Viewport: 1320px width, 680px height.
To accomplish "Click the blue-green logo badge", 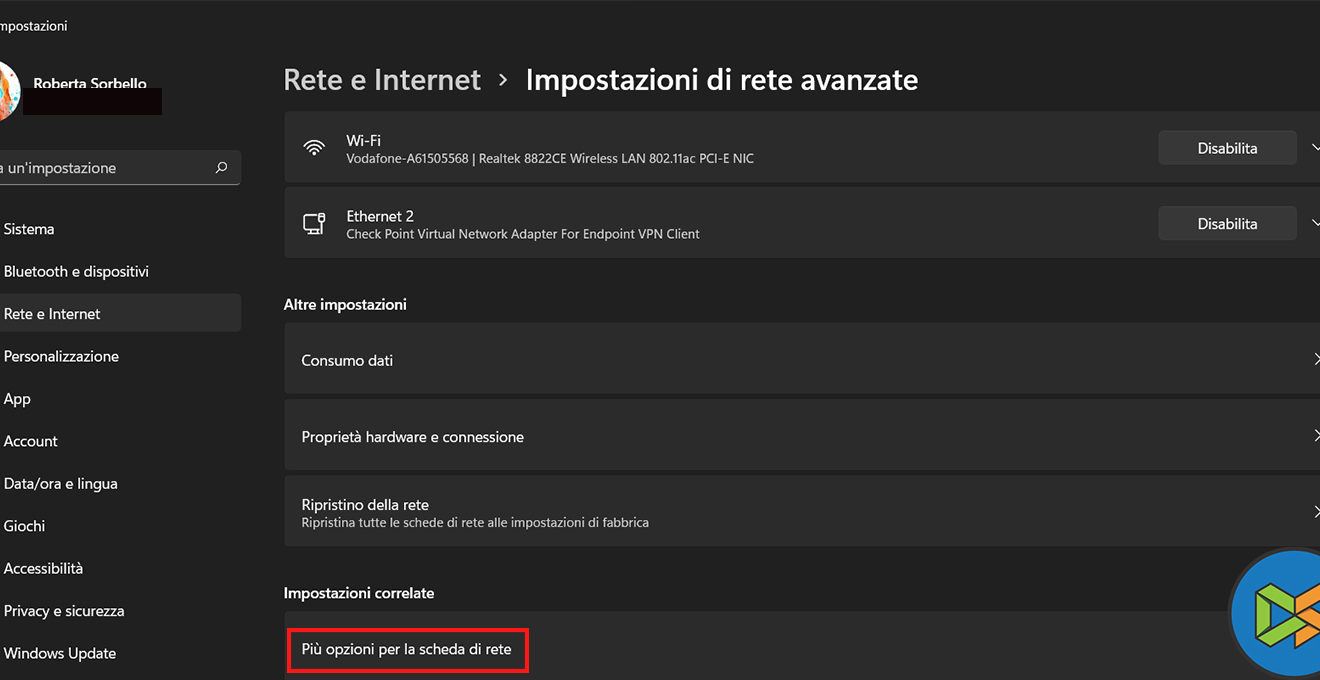I will [1278, 613].
